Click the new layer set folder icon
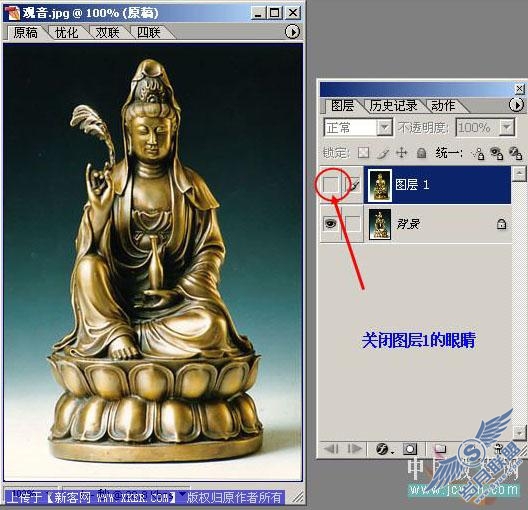 point(439,449)
